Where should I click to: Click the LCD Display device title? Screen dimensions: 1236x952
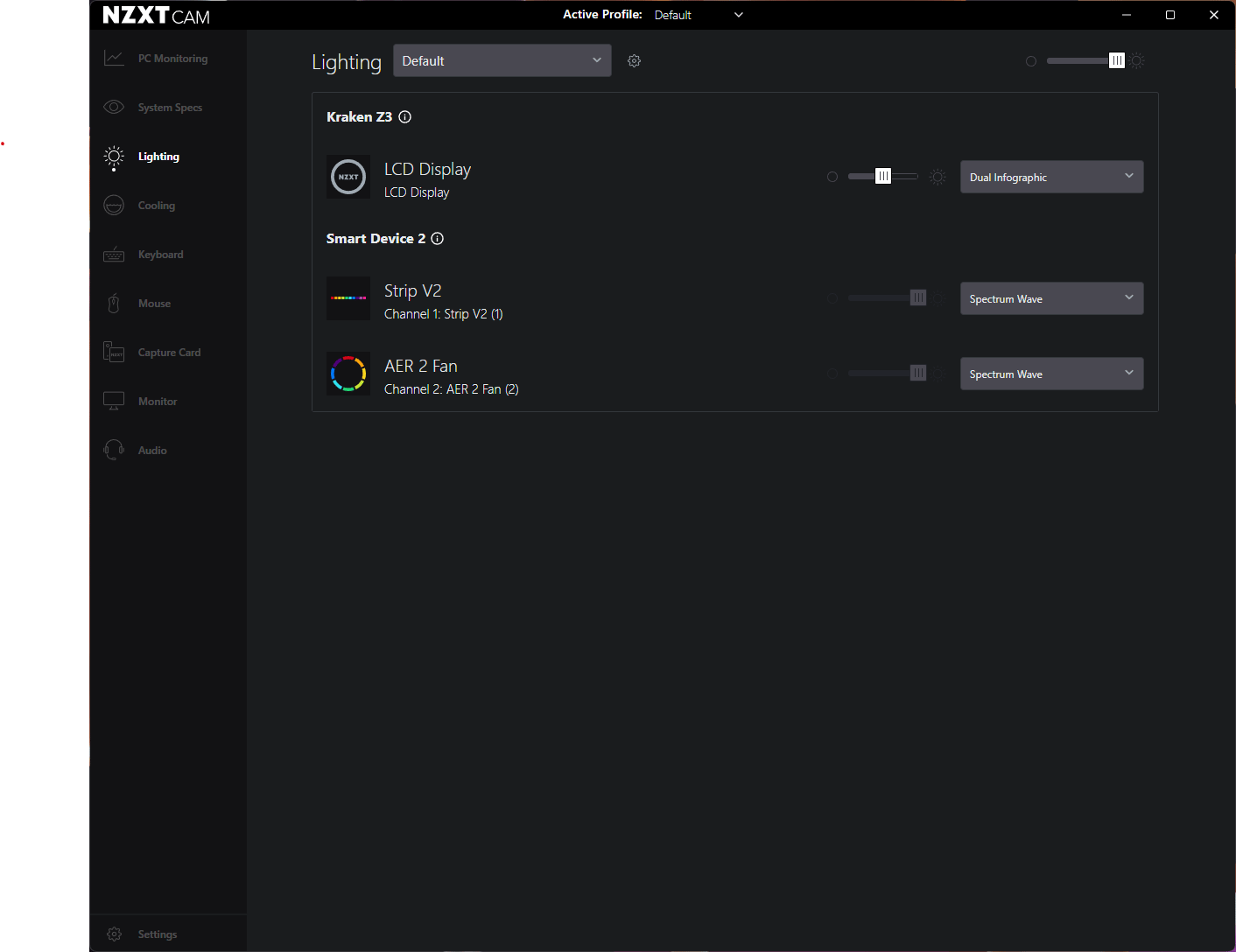427,169
